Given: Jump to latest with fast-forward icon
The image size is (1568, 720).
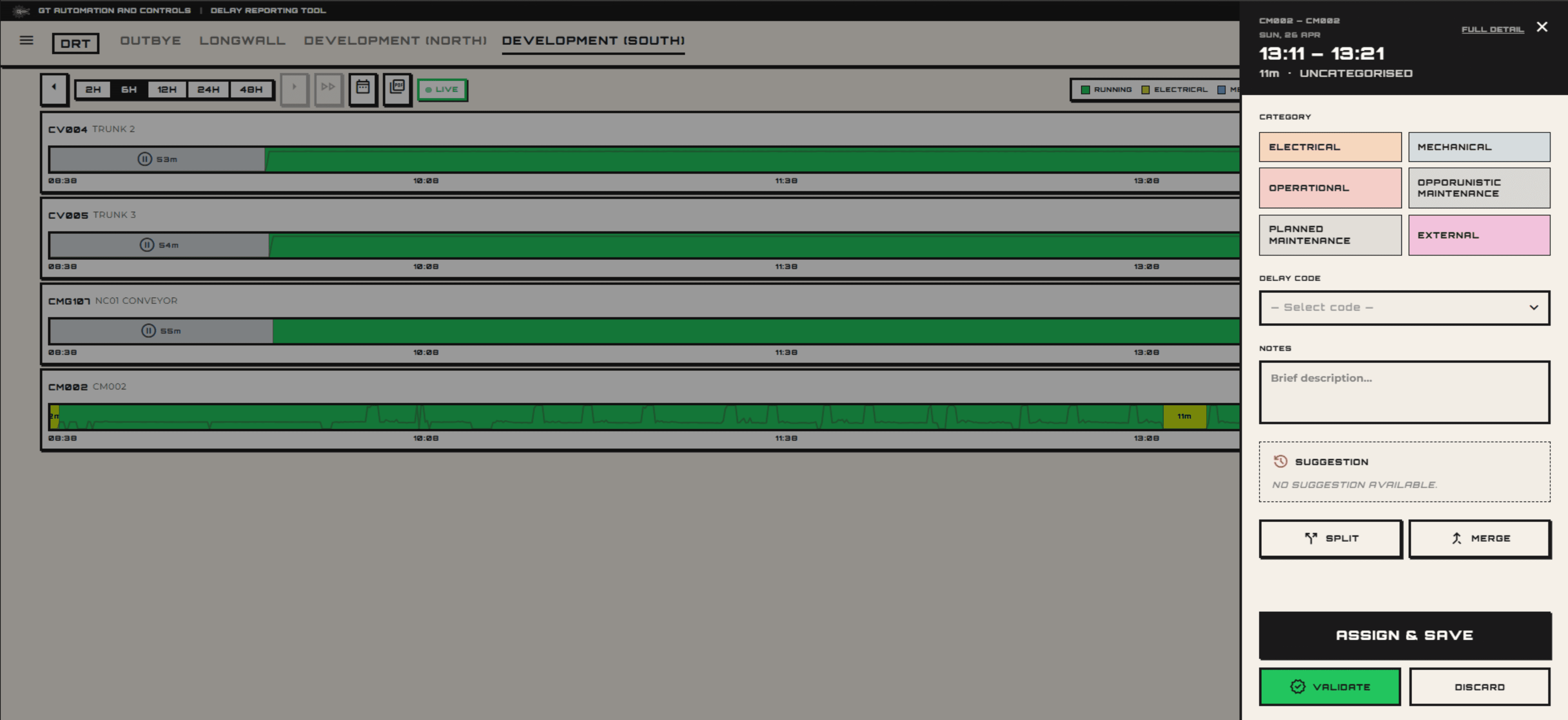Looking at the screenshot, I should click(329, 89).
